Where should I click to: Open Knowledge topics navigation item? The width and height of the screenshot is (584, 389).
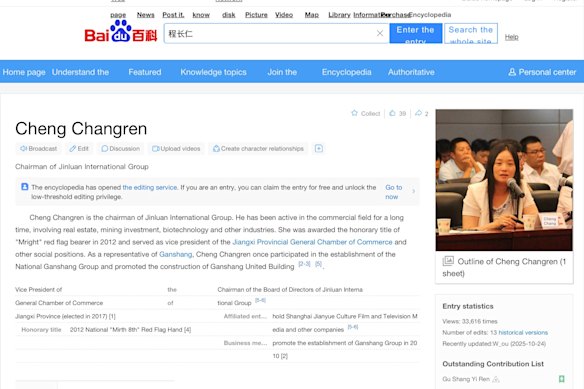point(213,72)
